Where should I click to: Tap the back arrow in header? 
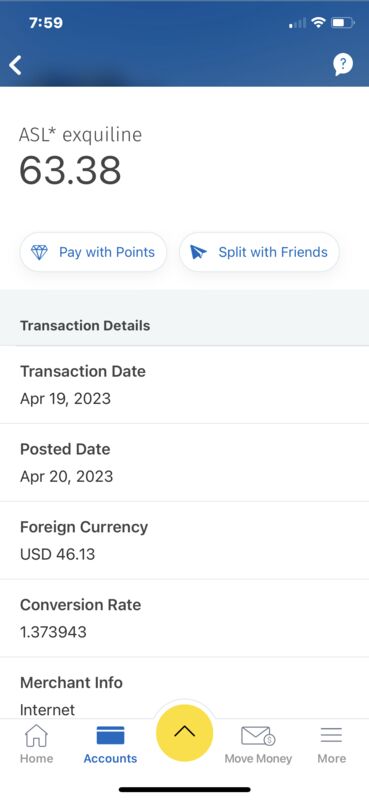pyautogui.click(x=15, y=65)
